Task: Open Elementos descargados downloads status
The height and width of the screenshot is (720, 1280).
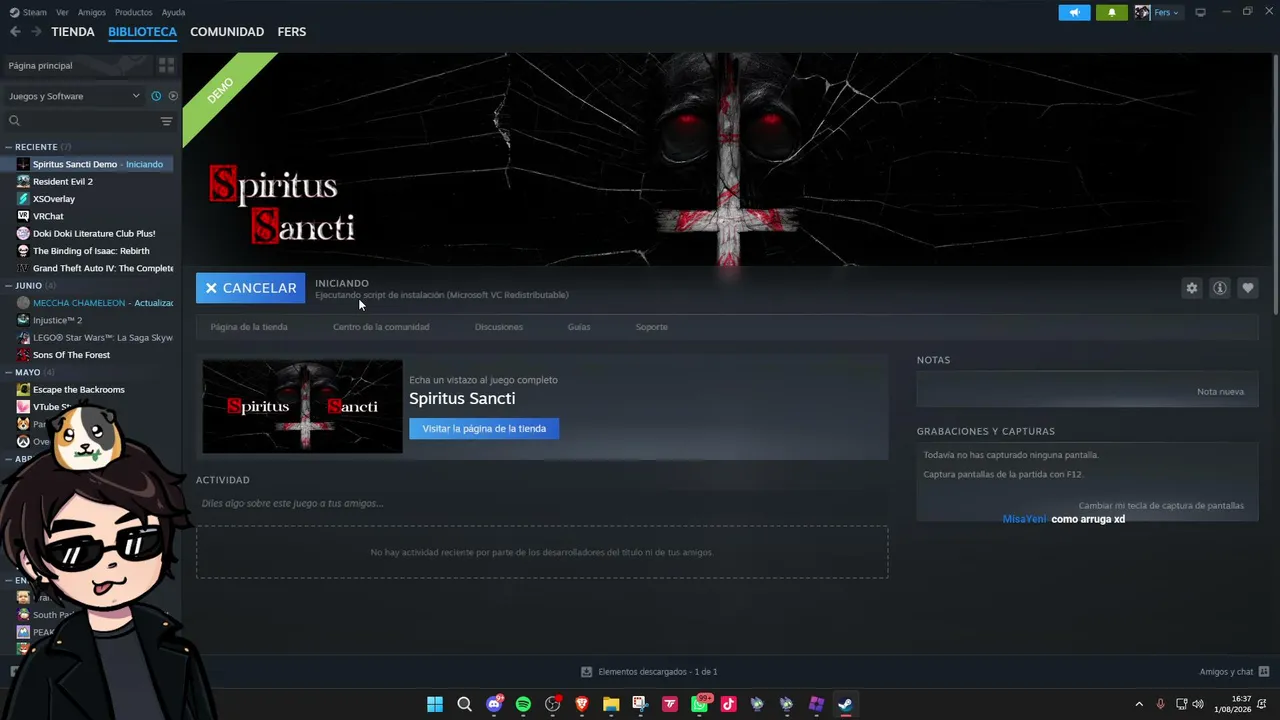Action: [x=649, y=672]
